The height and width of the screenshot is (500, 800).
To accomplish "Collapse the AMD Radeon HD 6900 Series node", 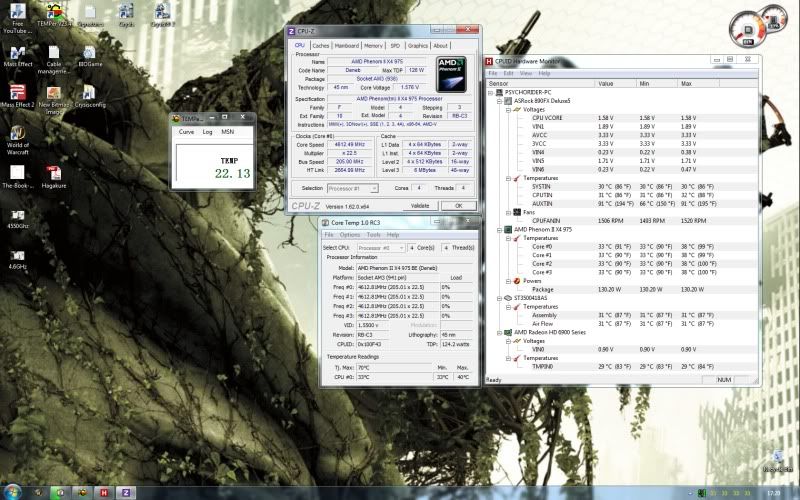I will (x=499, y=332).
